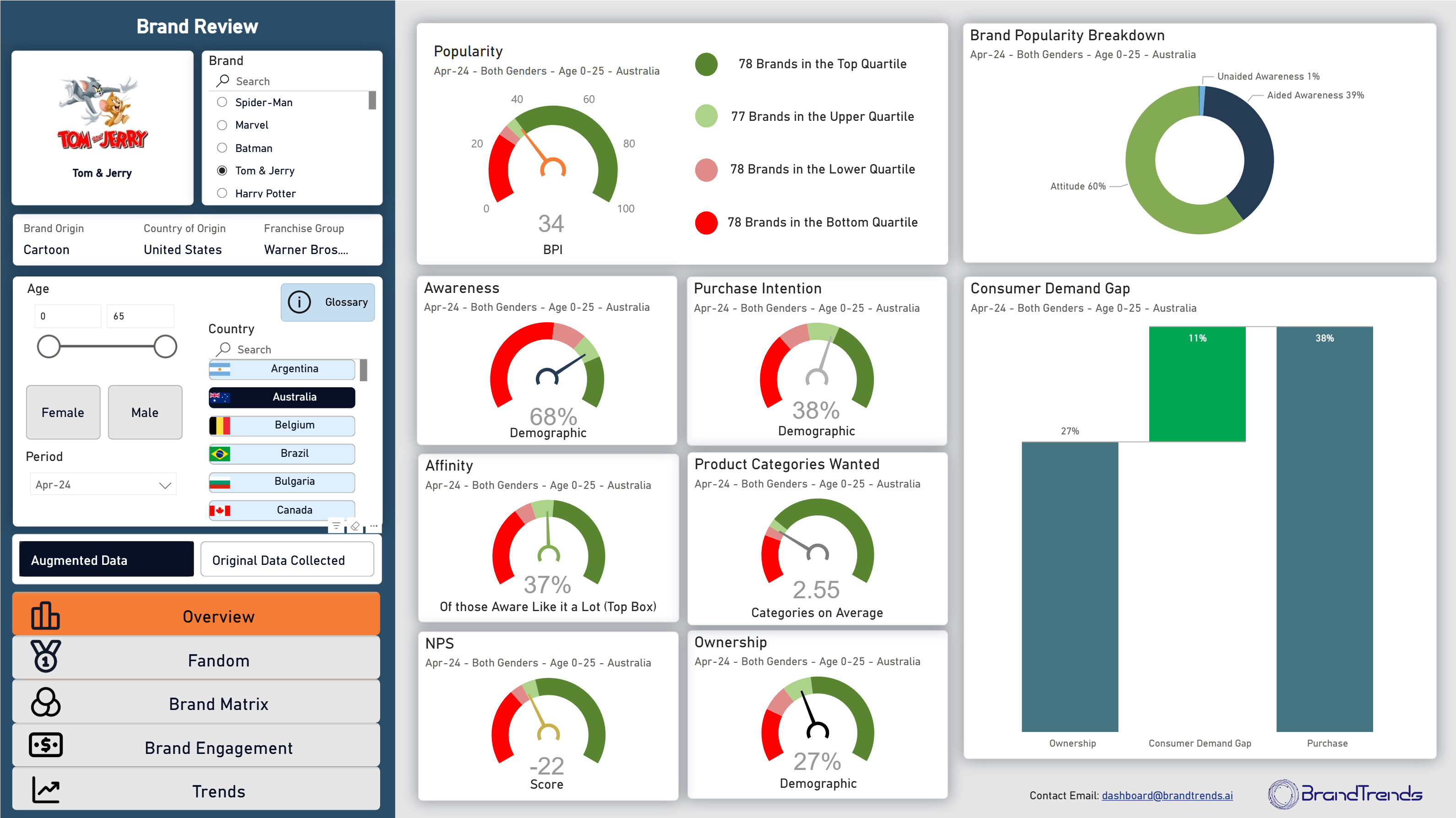Click the Country list scrollbar thumb
The height and width of the screenshot is (818, 1456).
pos(364,370)
